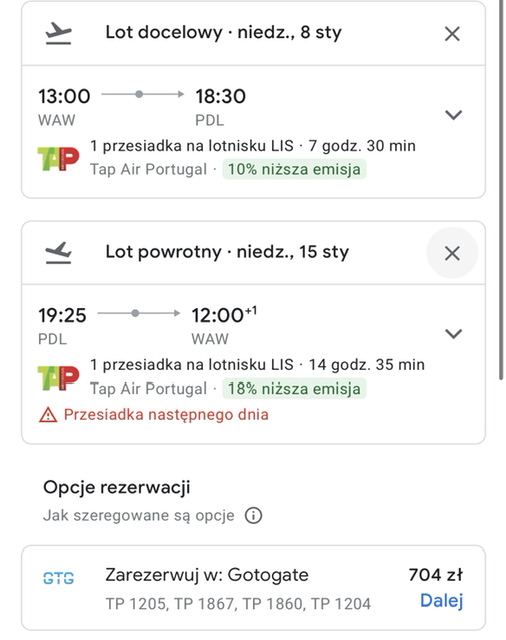Open the info icon next to Jak szeregowane są opcje

pos(253,516)
